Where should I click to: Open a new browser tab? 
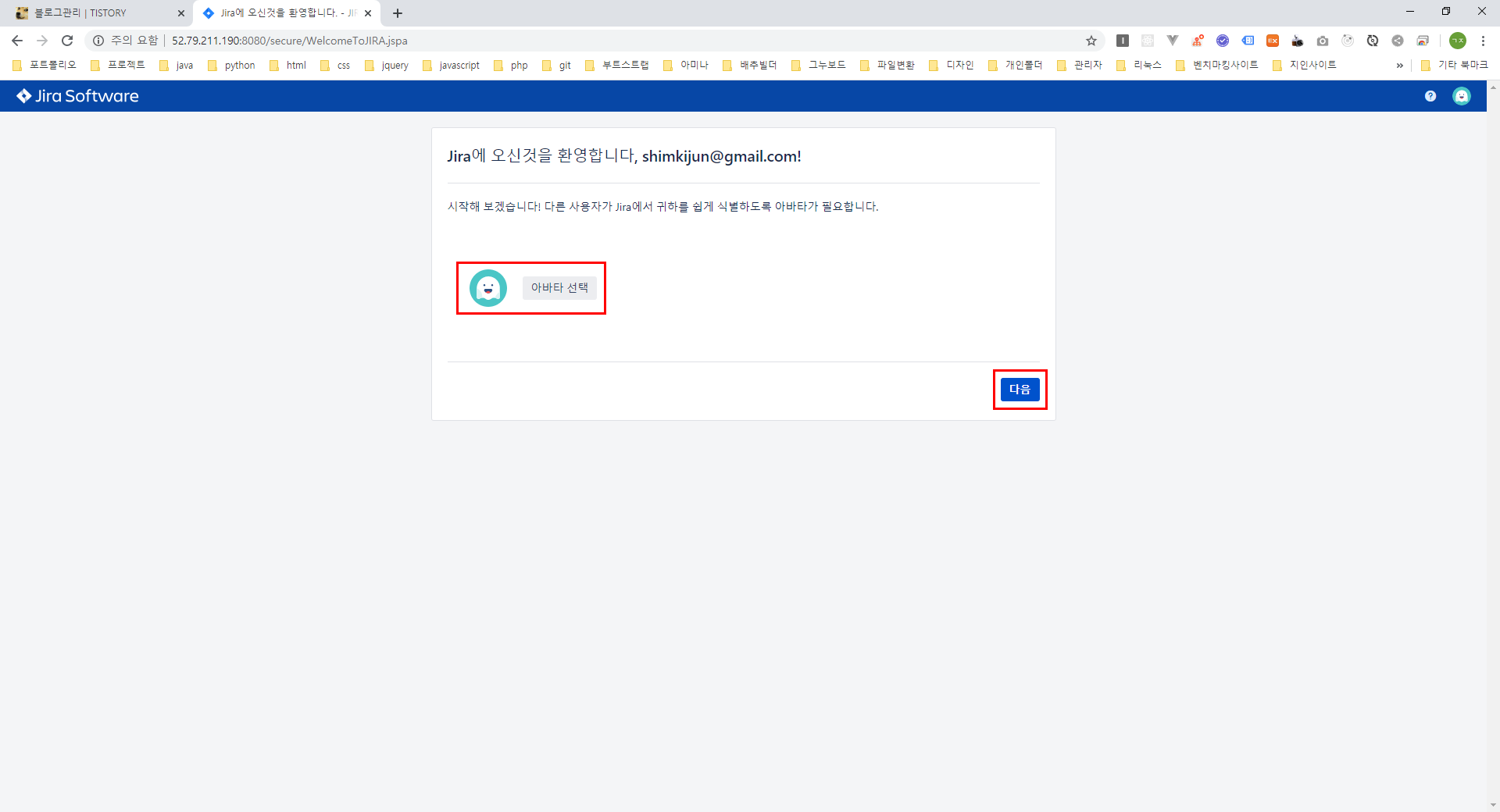tap(398, 13)
